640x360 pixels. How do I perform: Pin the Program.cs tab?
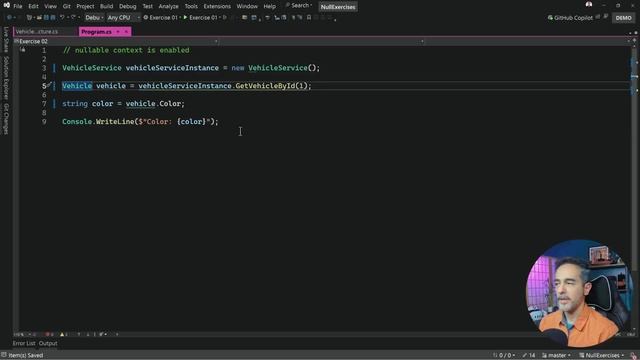pos(118,31)
